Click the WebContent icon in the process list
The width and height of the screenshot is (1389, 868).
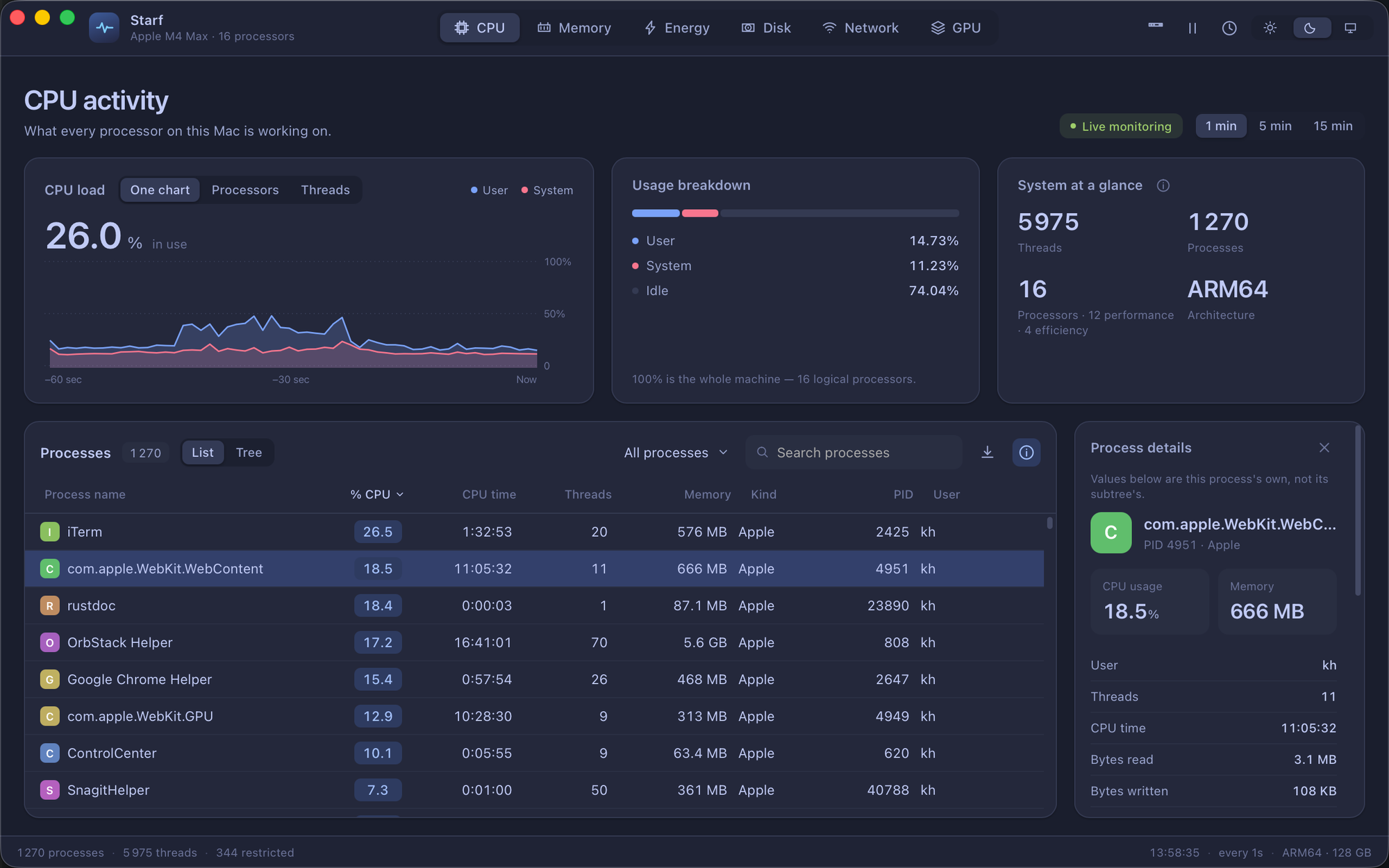coord(49,569)
